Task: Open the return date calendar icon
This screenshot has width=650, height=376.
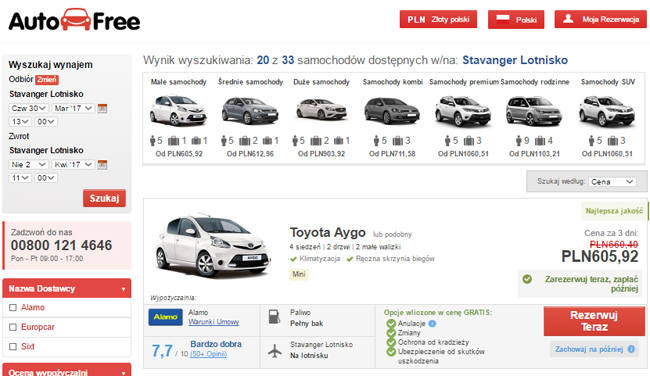Action: coord(102,165)
